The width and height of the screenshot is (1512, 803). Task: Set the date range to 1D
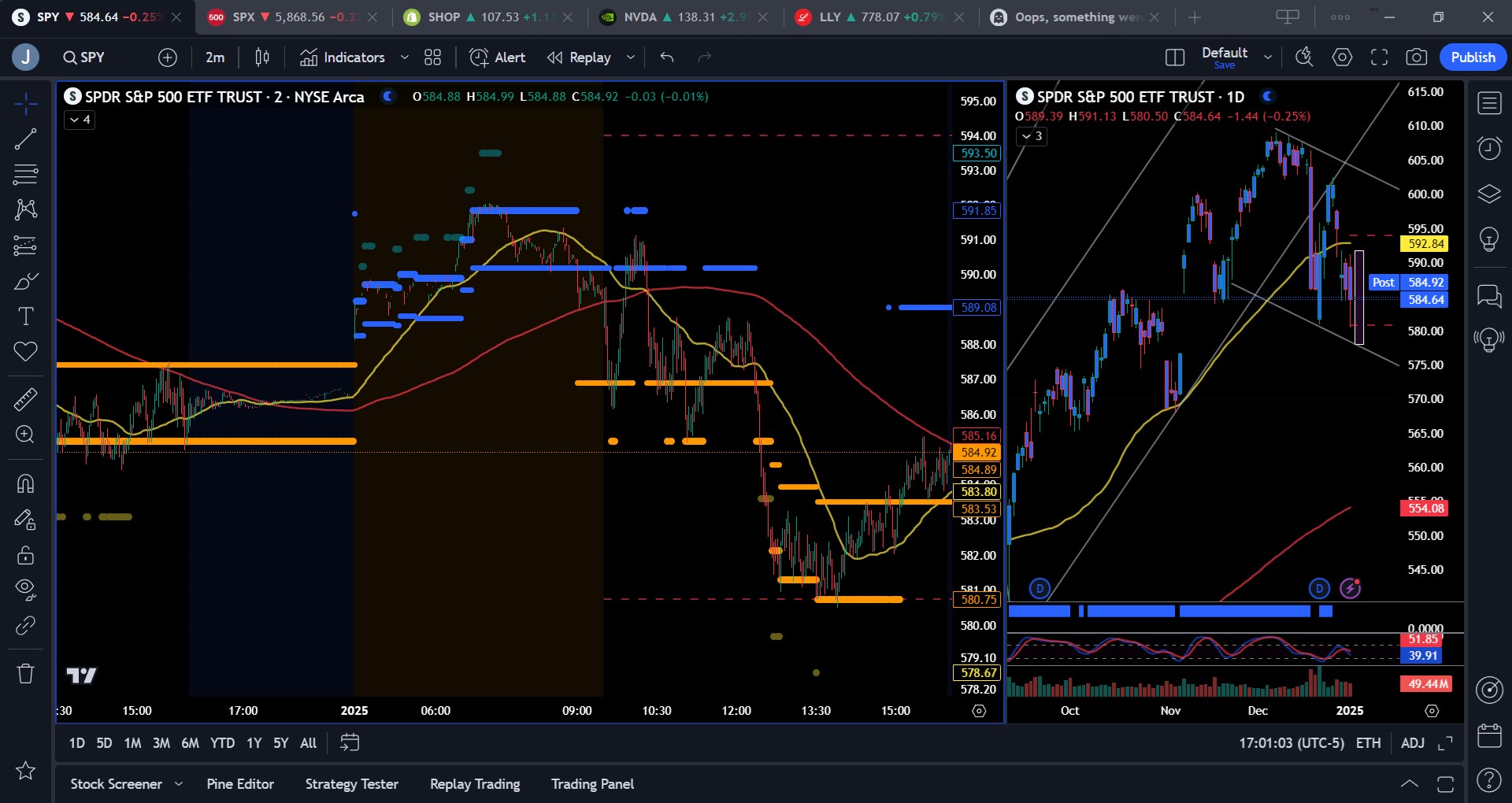coord(76,742)
